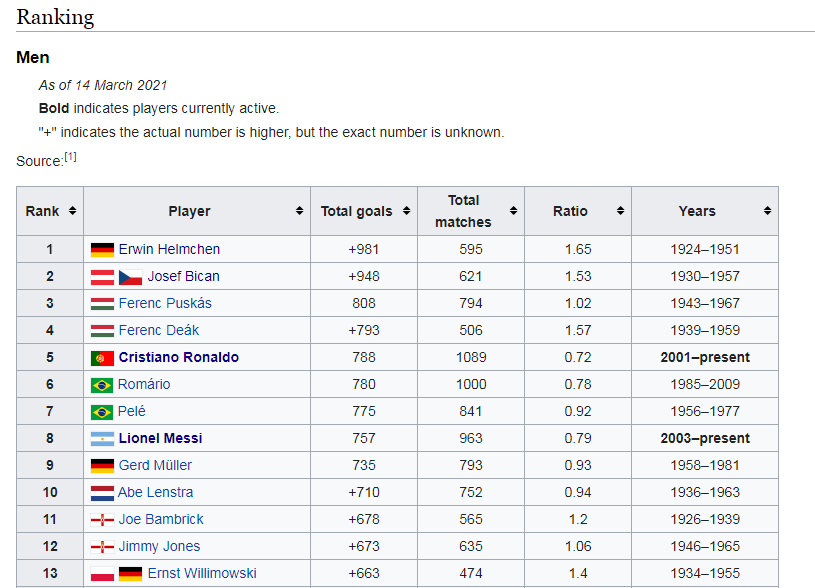Open the Gerd Müller page link
The image size is (815, 588).
[155, 465]
